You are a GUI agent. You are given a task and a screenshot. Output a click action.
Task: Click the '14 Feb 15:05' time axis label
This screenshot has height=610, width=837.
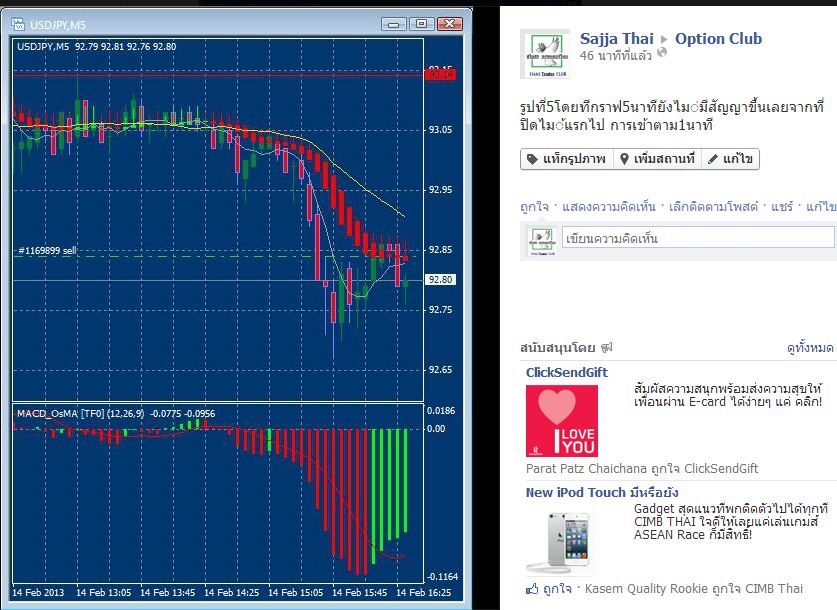click(x=296, y=592)
